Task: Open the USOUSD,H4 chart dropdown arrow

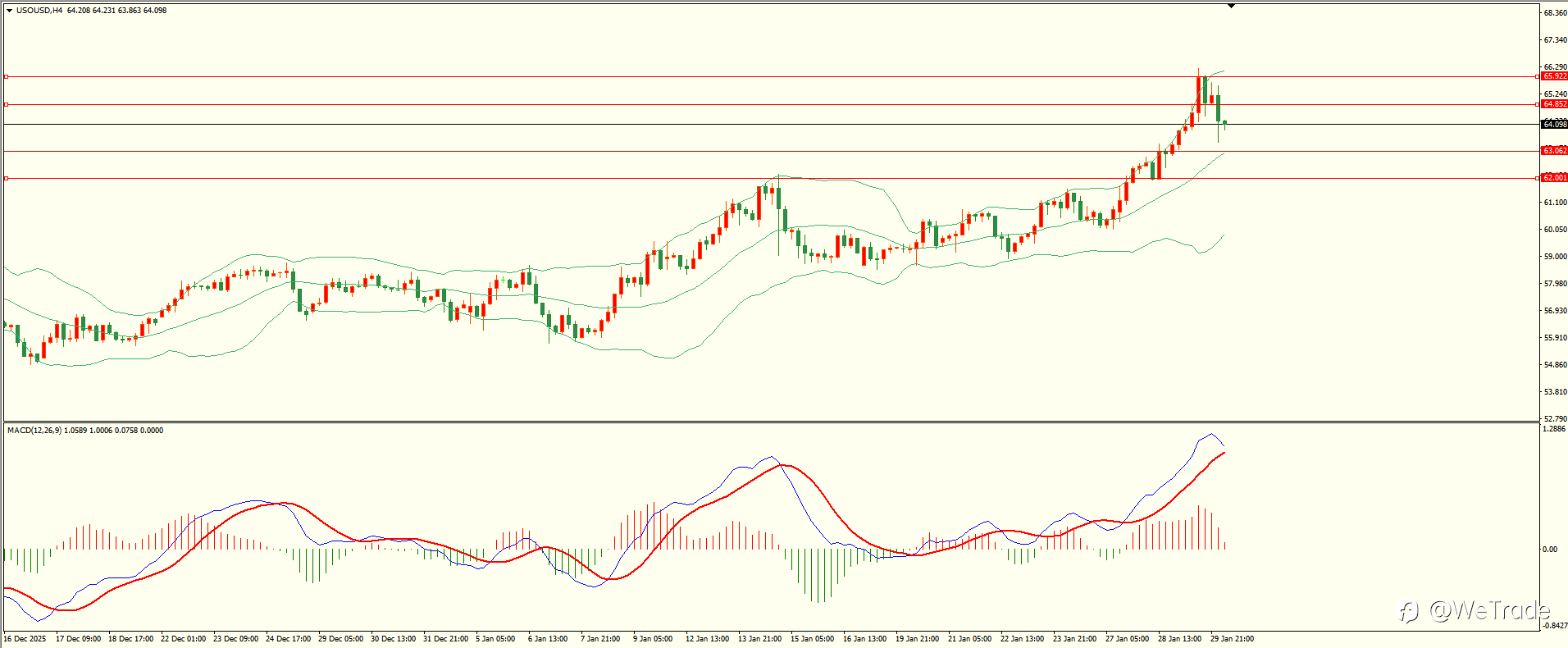Action: pyautogui.click(x=9, y=11)
